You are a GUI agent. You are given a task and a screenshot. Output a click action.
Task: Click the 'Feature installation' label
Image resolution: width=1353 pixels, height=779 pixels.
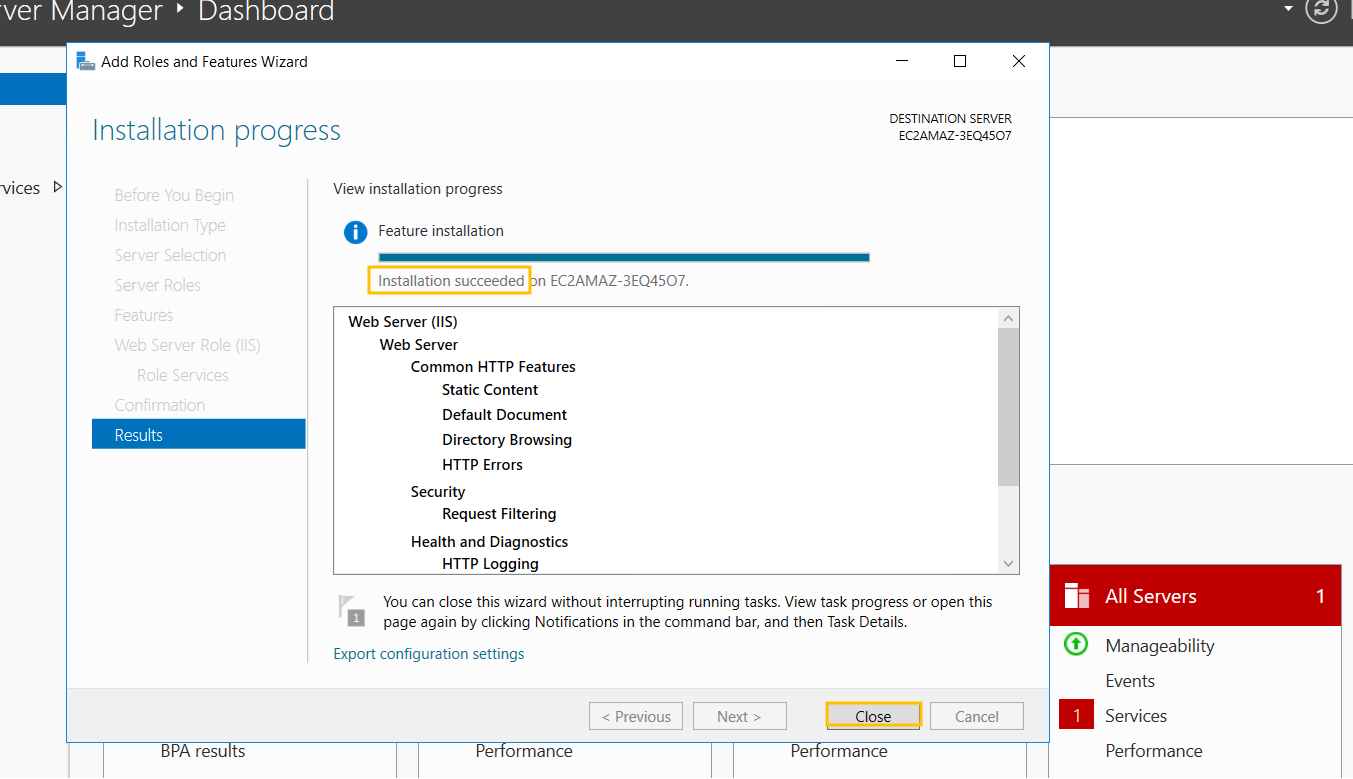point(441,231)
